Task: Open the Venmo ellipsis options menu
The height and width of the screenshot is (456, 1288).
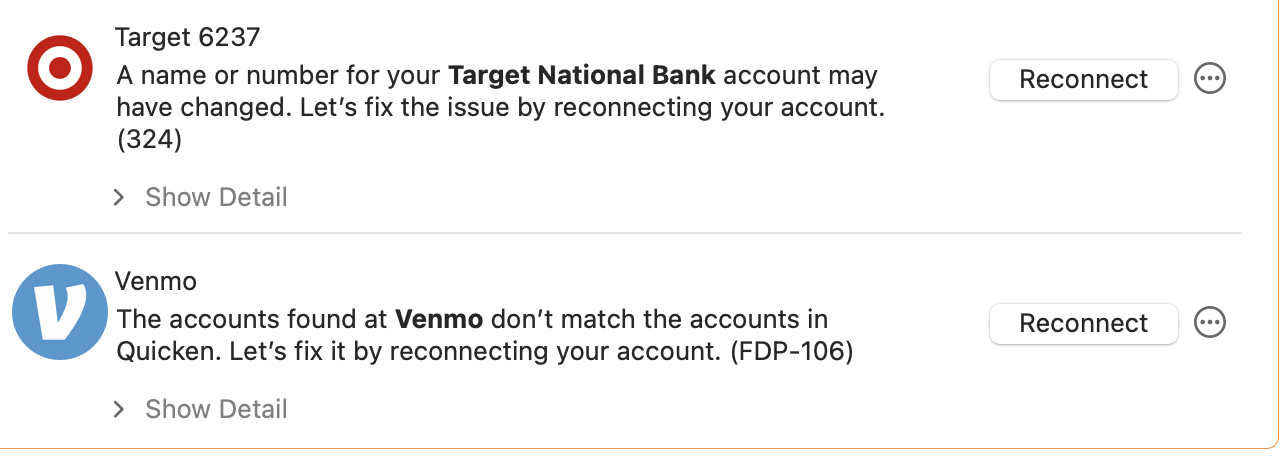Action: point(1211,323)
